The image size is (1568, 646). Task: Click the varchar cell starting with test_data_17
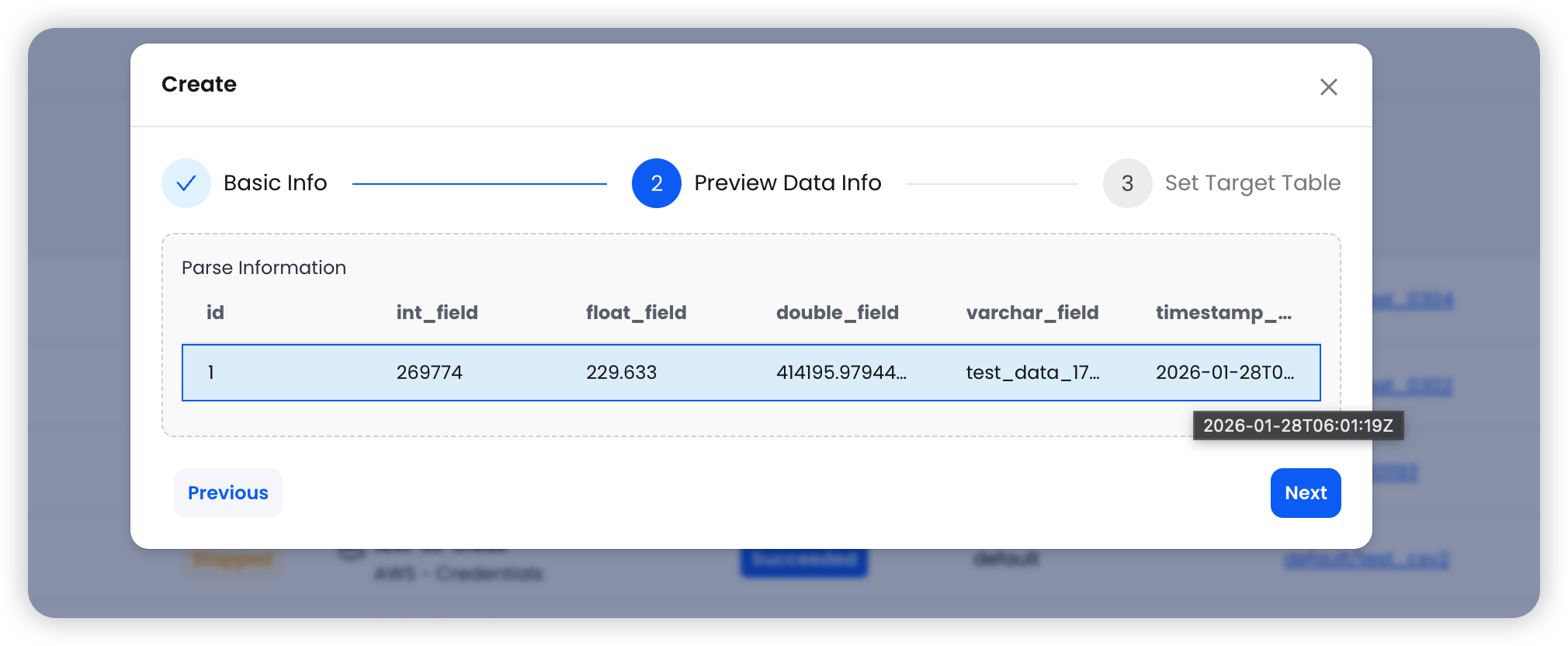[1032, 373]
